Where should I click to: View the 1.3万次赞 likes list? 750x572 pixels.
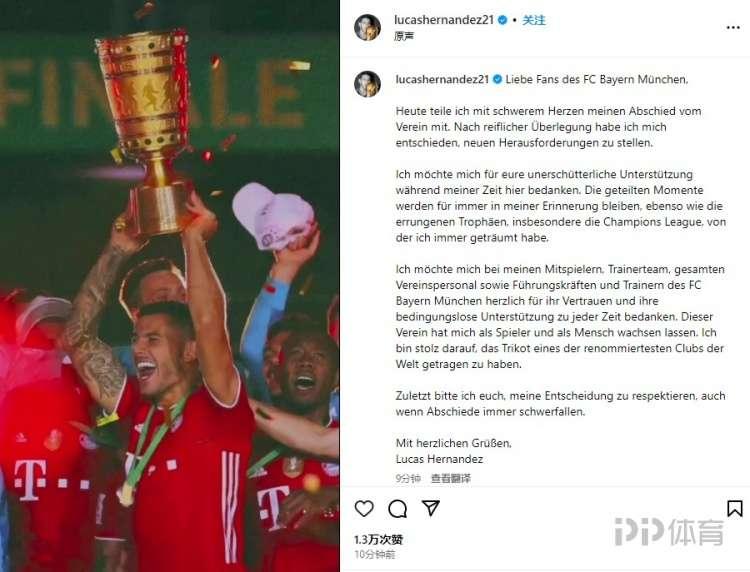point(378,540)
